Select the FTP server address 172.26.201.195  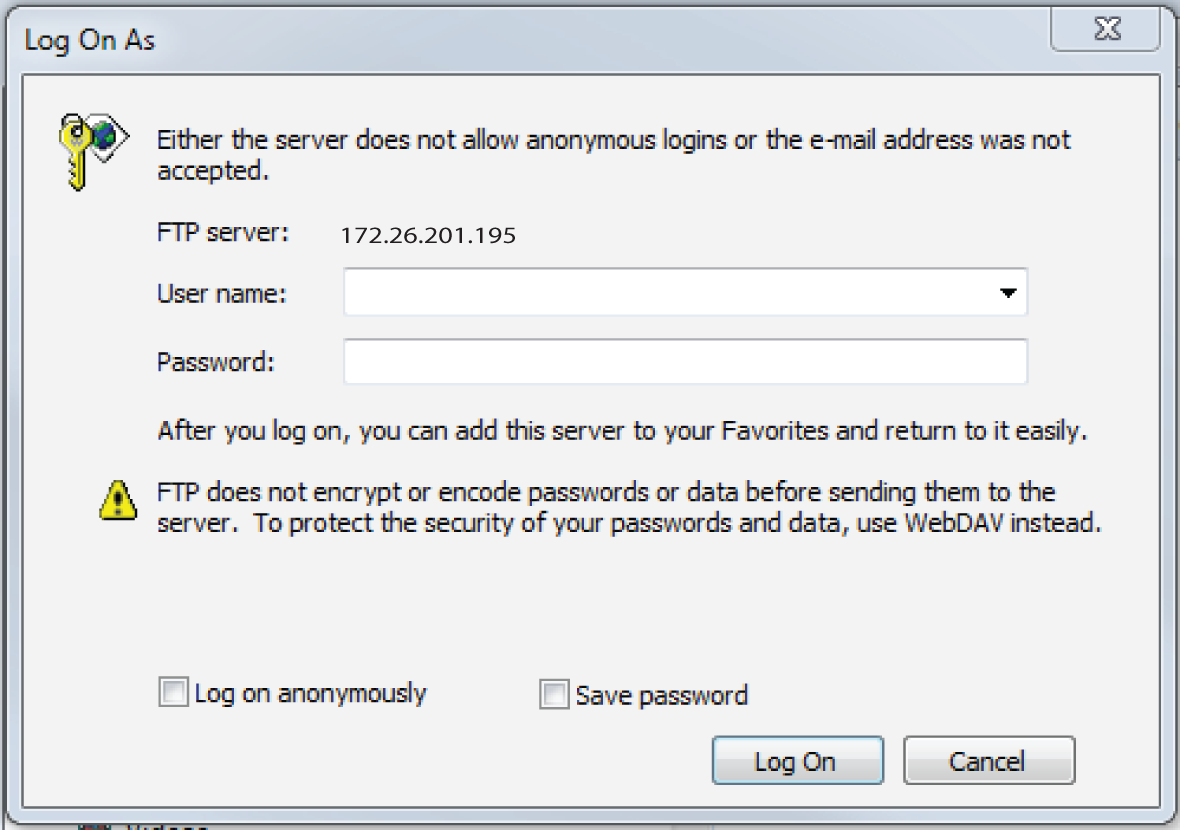428,236
